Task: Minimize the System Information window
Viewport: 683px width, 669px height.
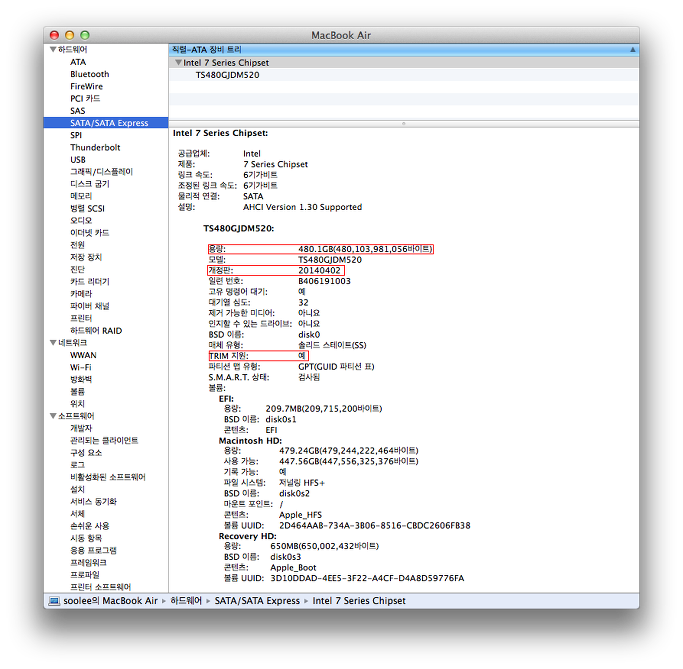Action: [x=70, y=35]
